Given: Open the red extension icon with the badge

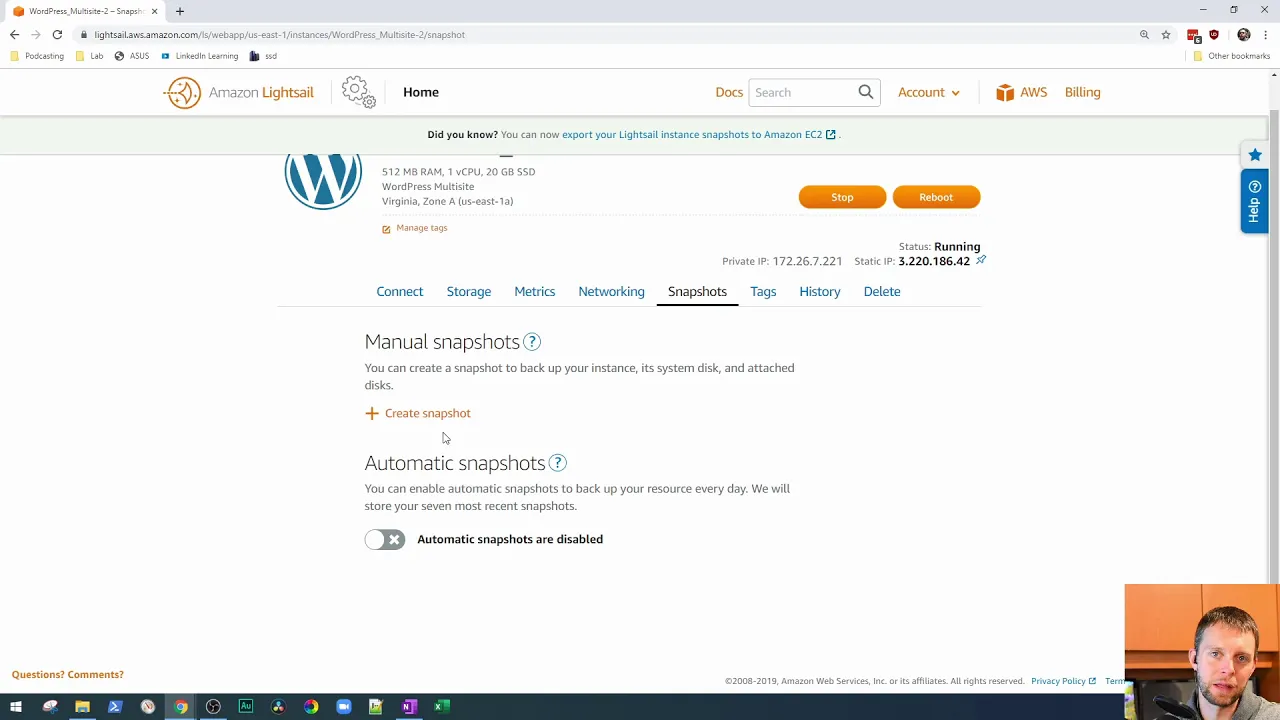Looking at the screenshot, I should tap(1193, 35).
